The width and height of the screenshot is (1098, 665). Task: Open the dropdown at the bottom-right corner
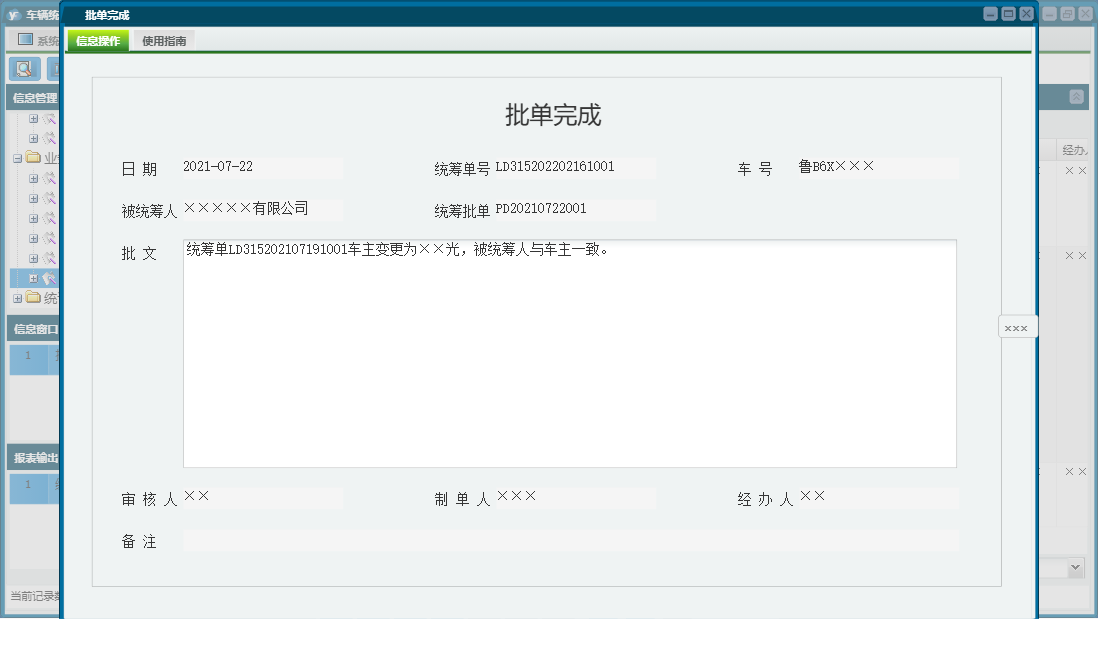point(1075,567)
